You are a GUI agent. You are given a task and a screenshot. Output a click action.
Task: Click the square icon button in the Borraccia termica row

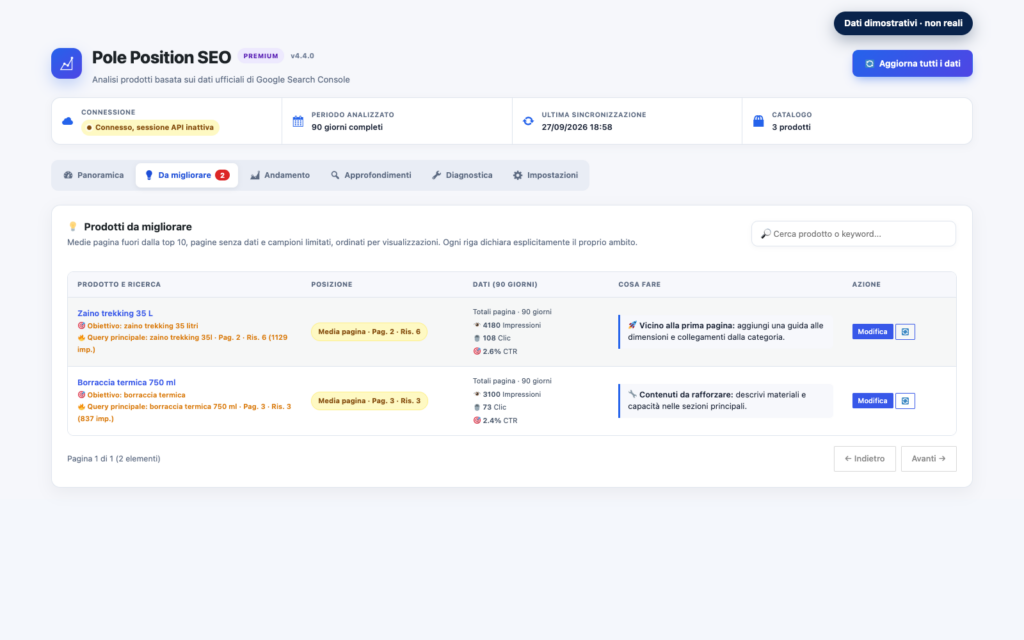[x=905, y=401]
